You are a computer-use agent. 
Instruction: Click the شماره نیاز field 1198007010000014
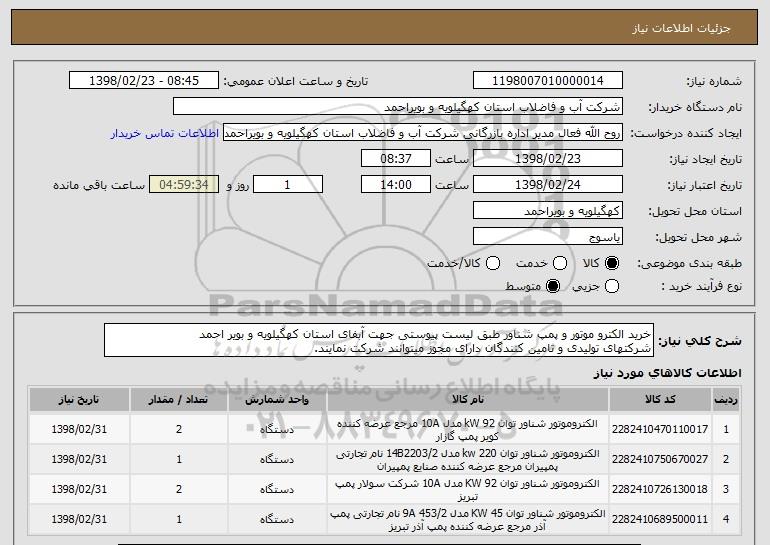click(548, 81)
